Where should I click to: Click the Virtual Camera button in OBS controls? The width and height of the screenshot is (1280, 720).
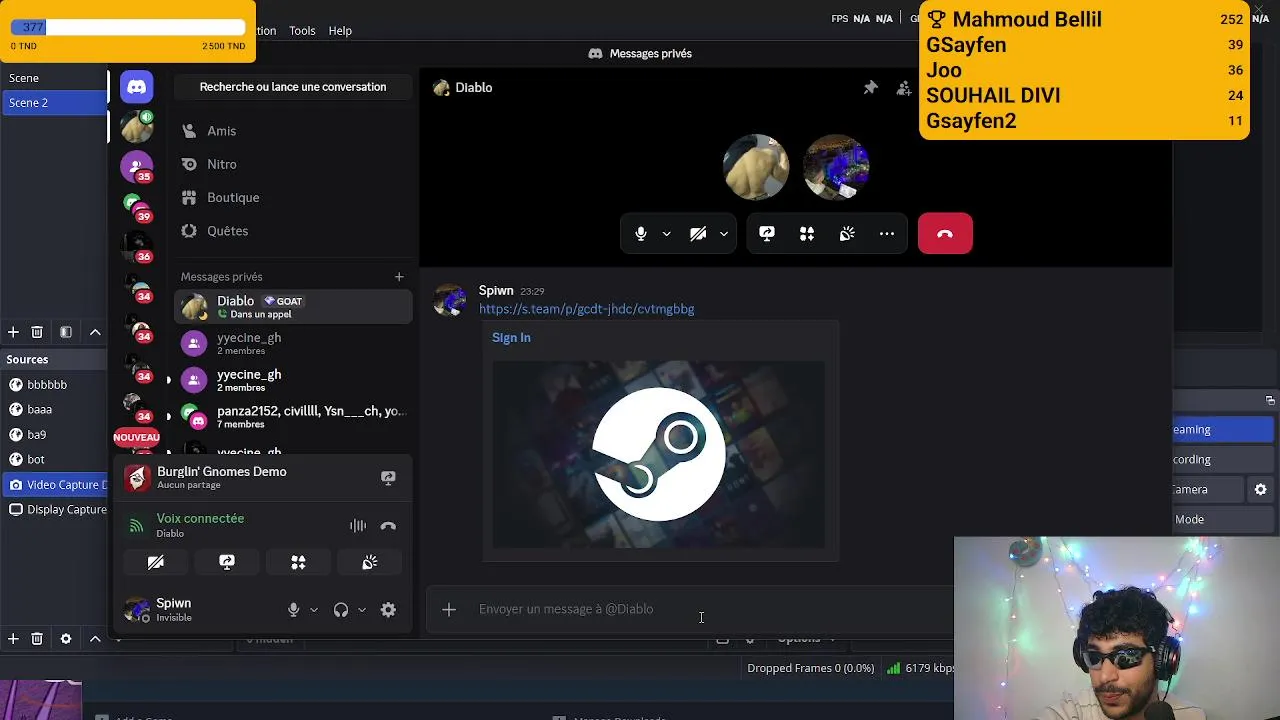coord(1208,489)
